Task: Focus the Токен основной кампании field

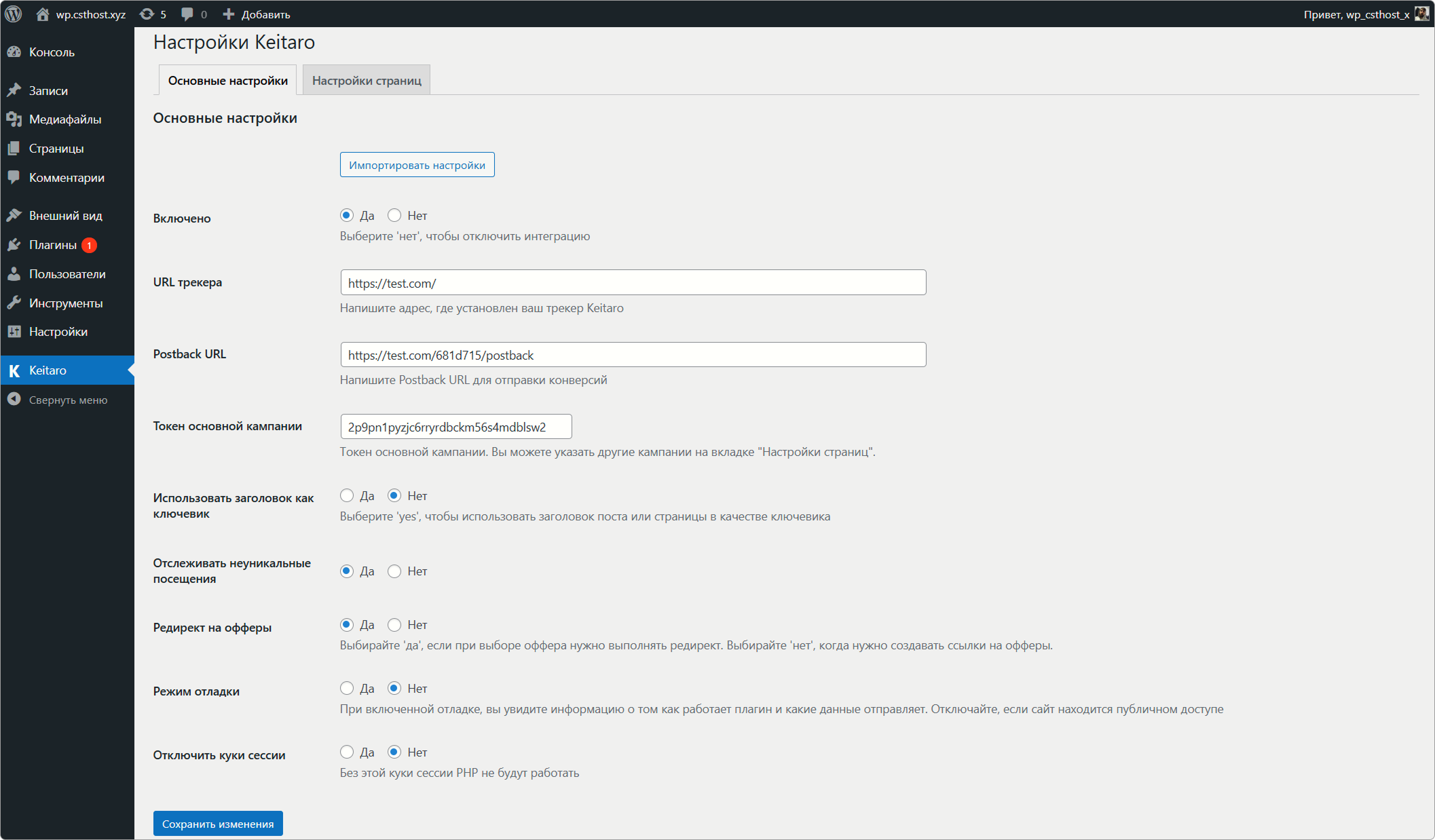Action: coord(456,427)
